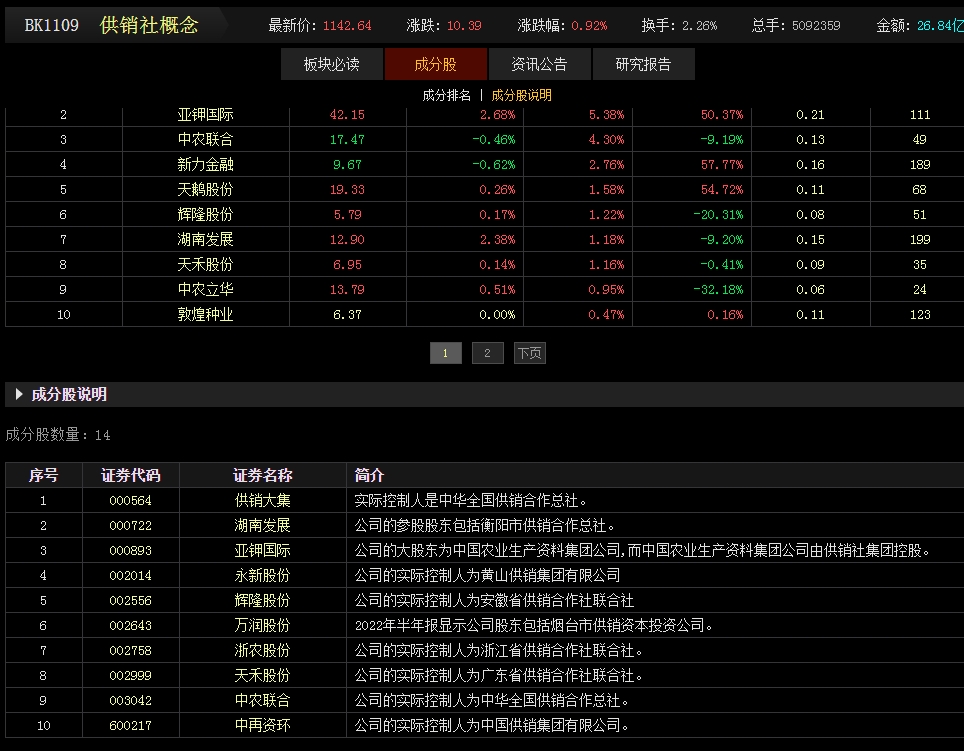Open 亚钾国际 in ranking table
Viewport: 964px width, 751px height.
click(x=205, y=114)
